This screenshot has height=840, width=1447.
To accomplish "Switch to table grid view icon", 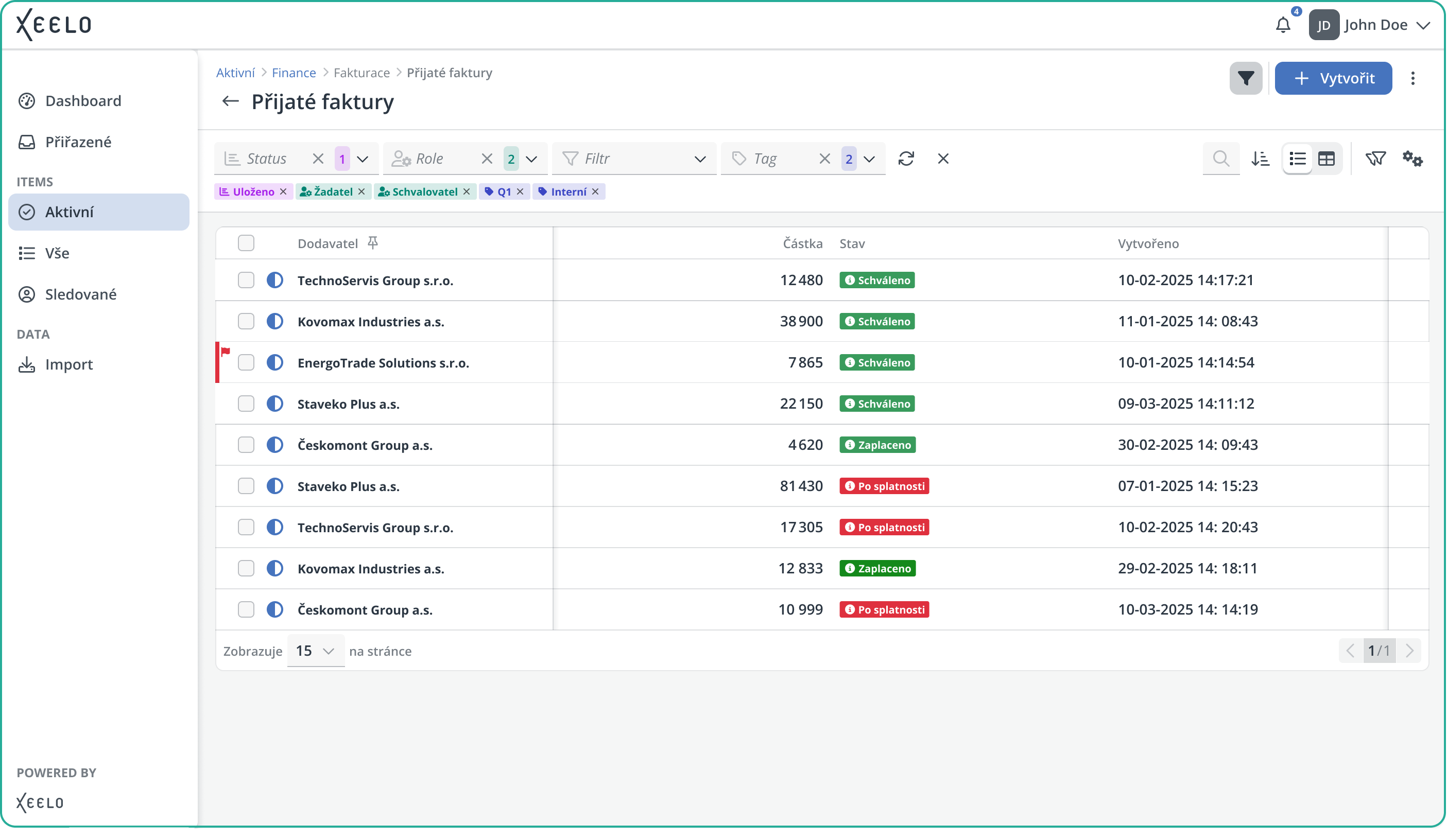I will [x=1327, y=159].
